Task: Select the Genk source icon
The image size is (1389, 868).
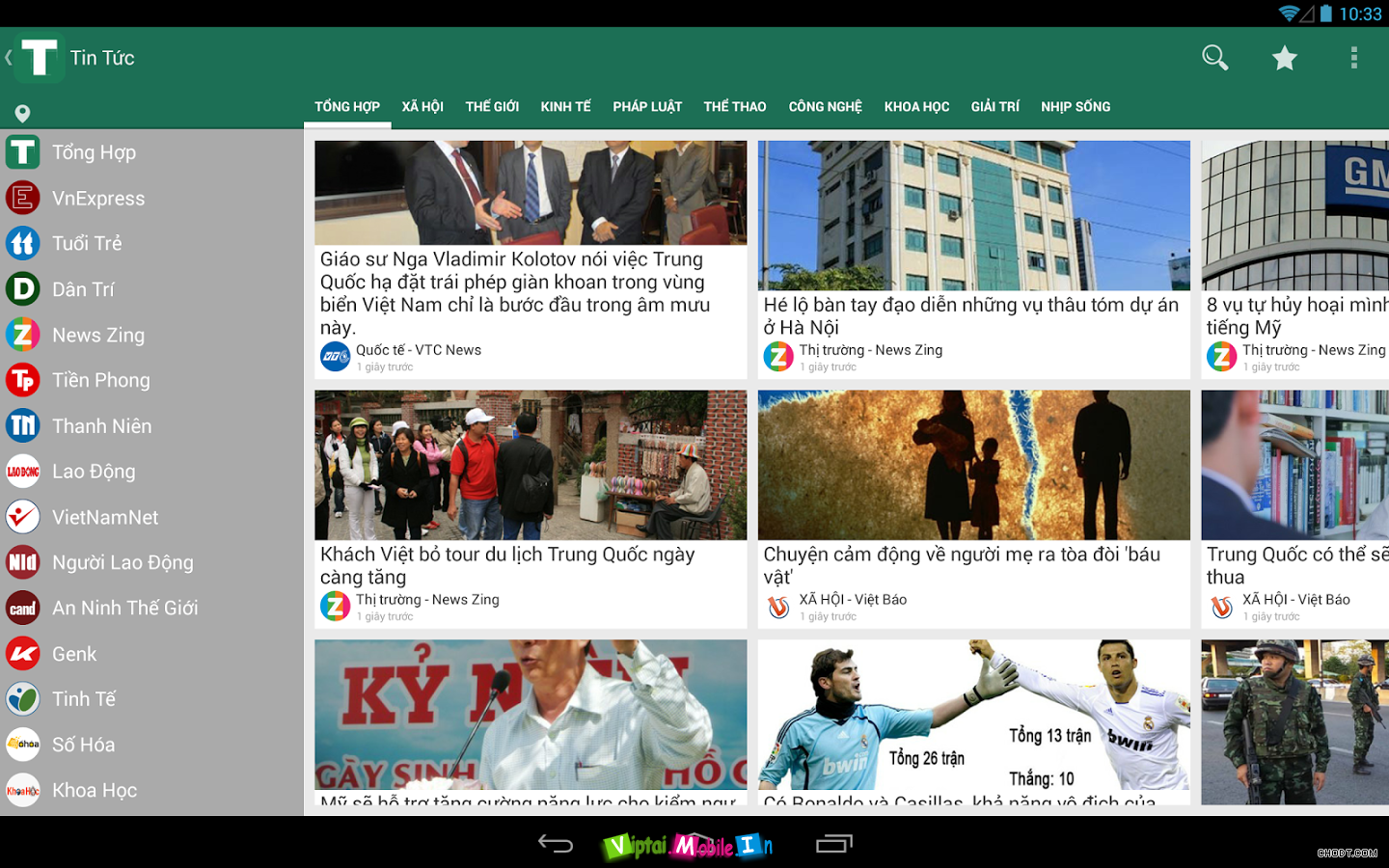Action: coord(23,654)
